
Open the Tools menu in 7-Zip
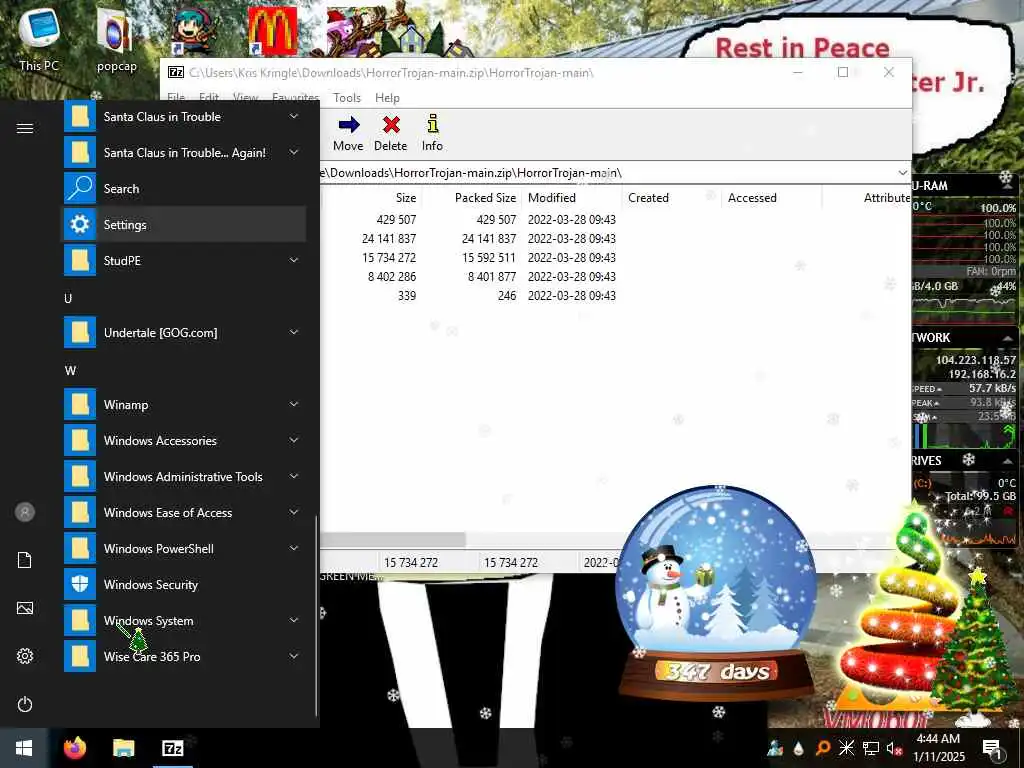(347, 98)
